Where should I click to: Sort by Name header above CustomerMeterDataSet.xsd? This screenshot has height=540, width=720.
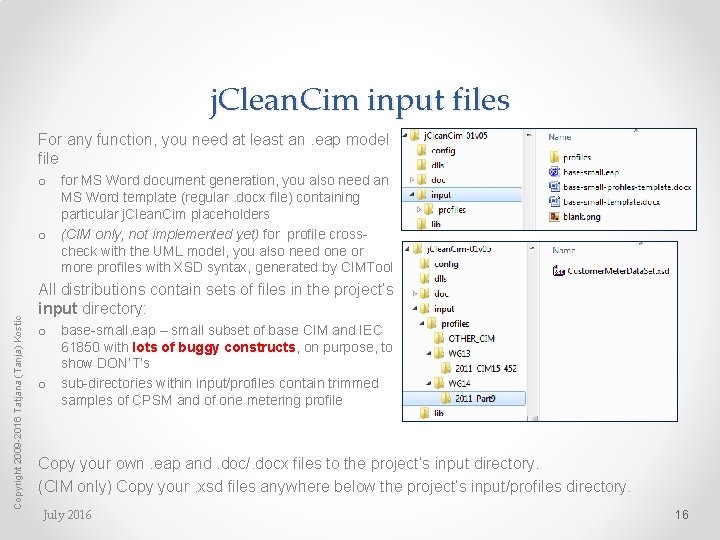[563, 250]
